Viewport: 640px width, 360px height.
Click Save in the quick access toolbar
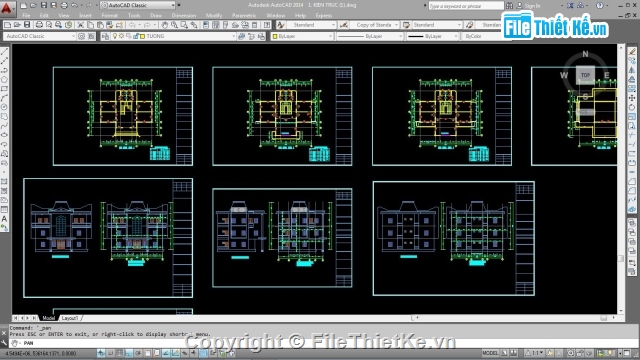tap(44, 5)
